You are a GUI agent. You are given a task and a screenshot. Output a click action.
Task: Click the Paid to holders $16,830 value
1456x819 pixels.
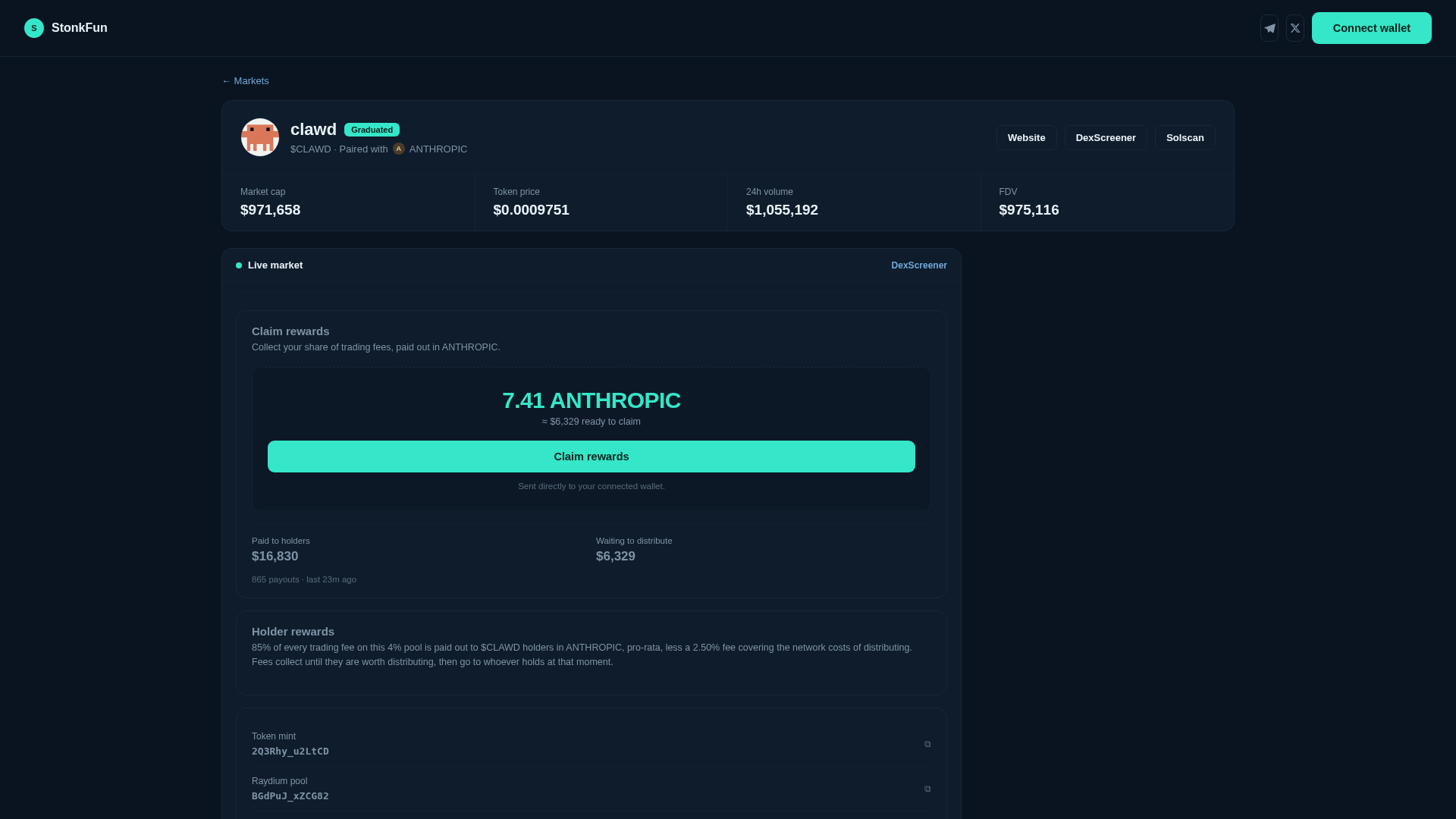tap(275, 557)
